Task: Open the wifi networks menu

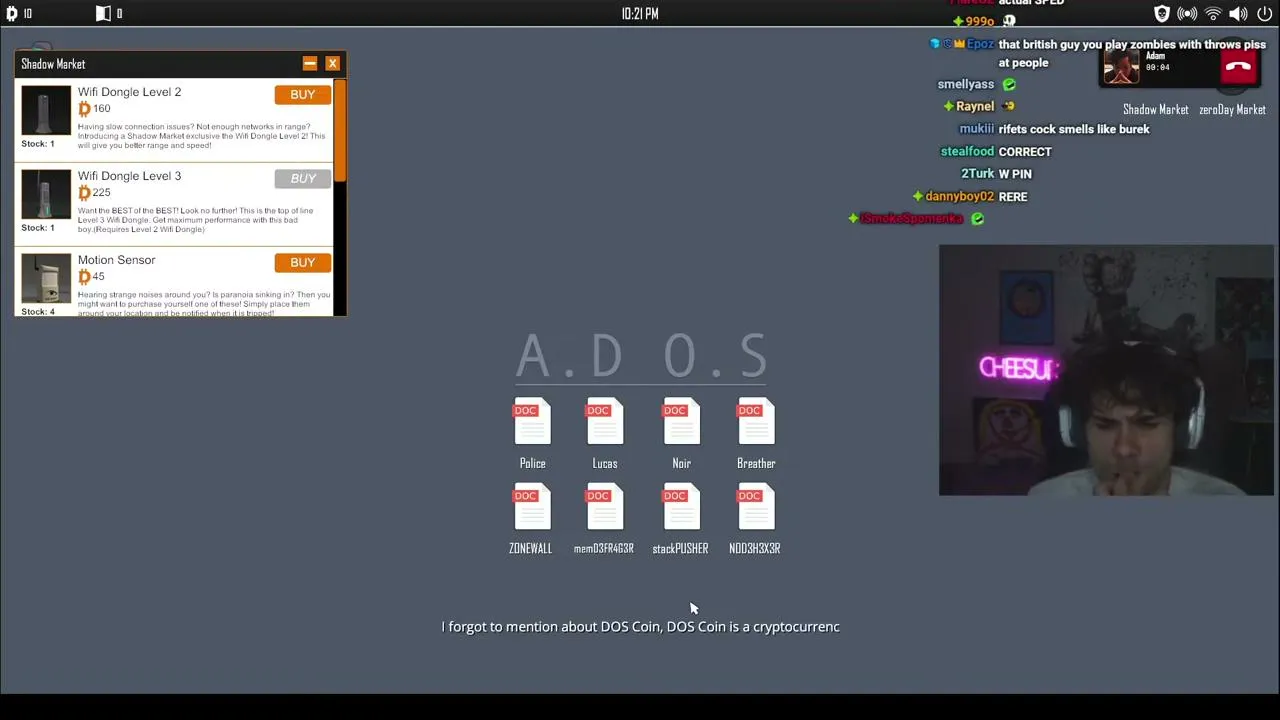Action: (x=1213, y=13)
